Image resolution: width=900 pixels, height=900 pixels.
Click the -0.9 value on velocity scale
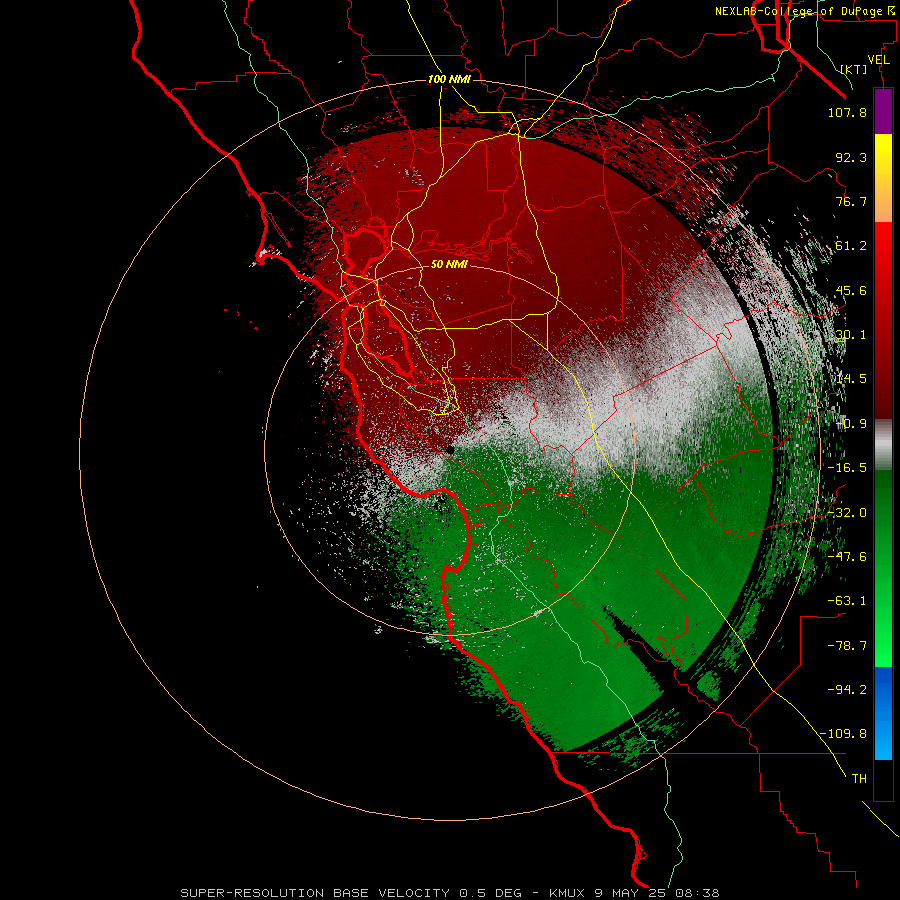(851, 424)
